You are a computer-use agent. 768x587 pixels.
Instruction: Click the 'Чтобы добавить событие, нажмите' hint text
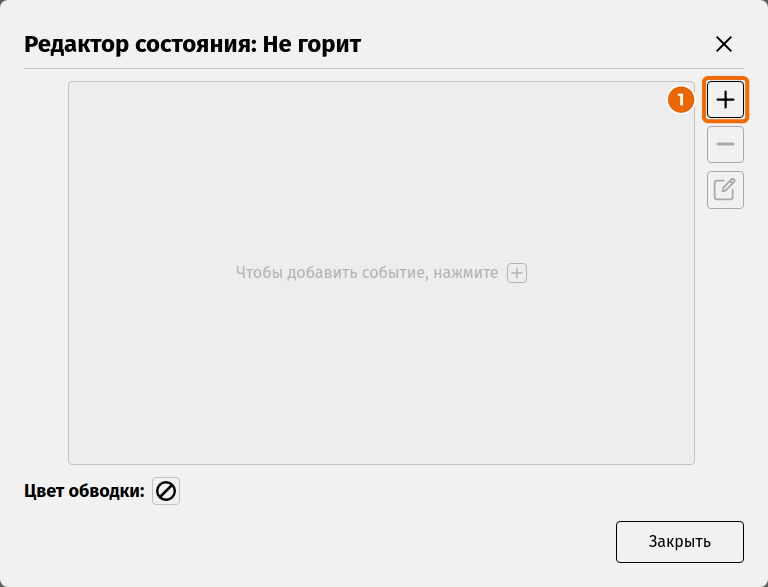[x=367, y=272]
